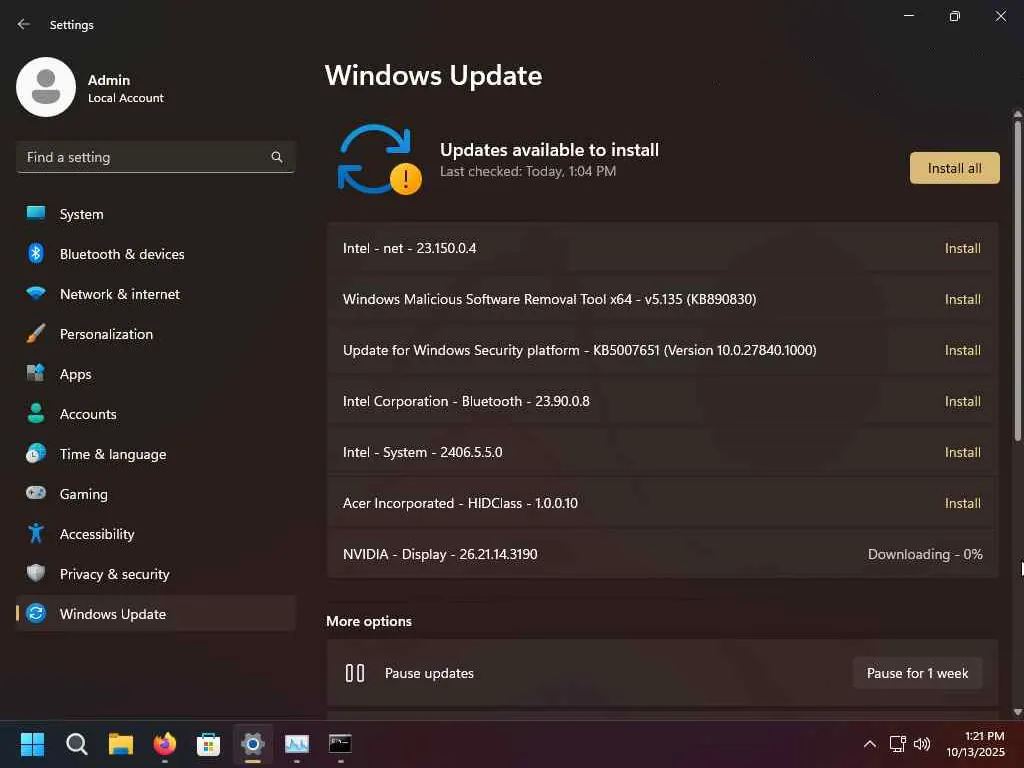Image resolution: width=1024 pixels, height=768 pixels.
Task: Open taskbar Search
Action: pos(76,743)
